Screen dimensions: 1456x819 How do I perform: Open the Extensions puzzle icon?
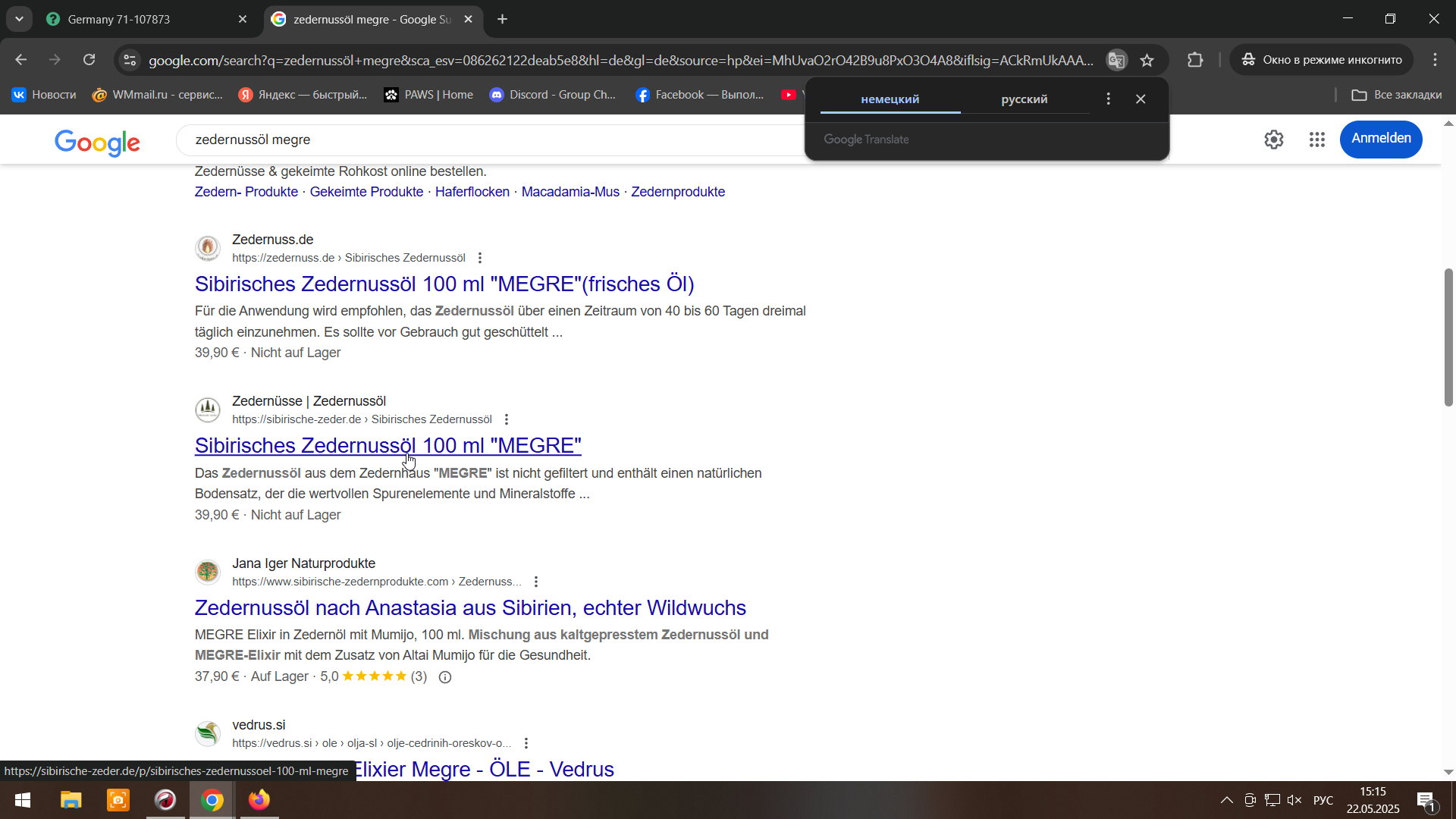click(1195, 60)
